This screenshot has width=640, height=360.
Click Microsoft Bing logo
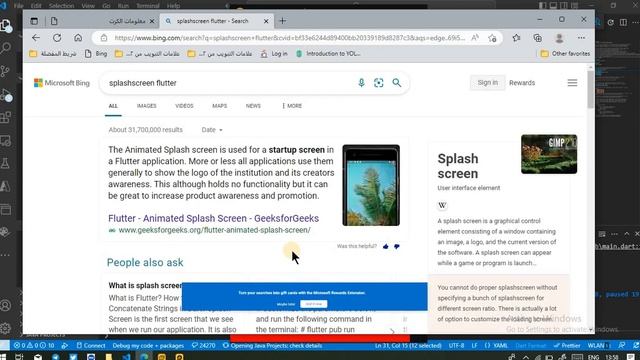click(62, 83)
